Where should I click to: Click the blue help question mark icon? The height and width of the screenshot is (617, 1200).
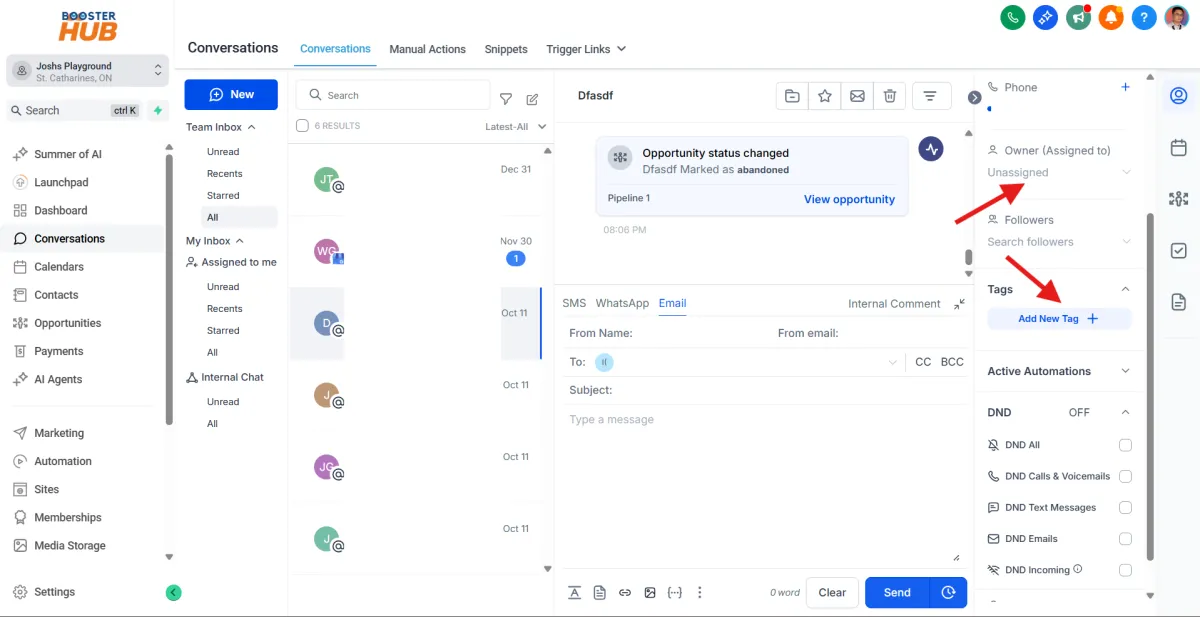pos(1144,17)
